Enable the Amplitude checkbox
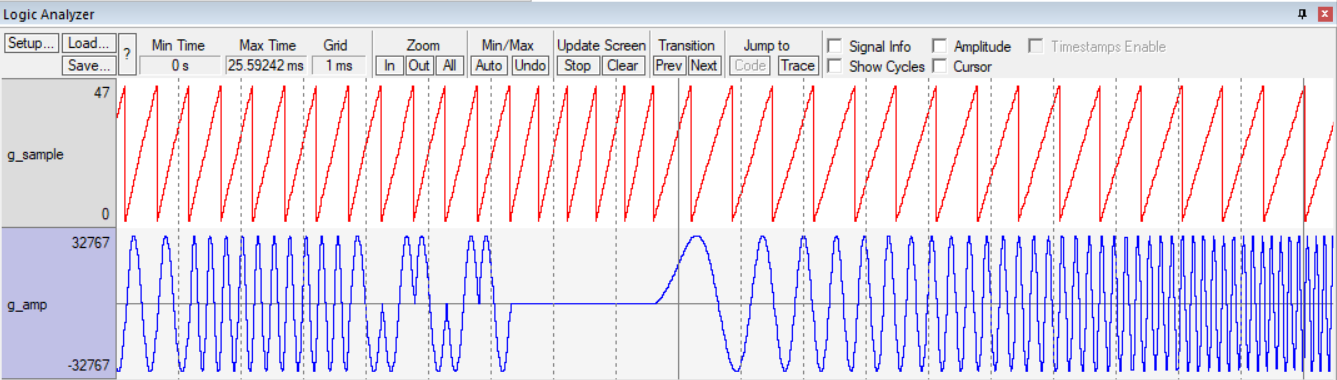This screenshot has height=380, width=1337. [939, 46]
